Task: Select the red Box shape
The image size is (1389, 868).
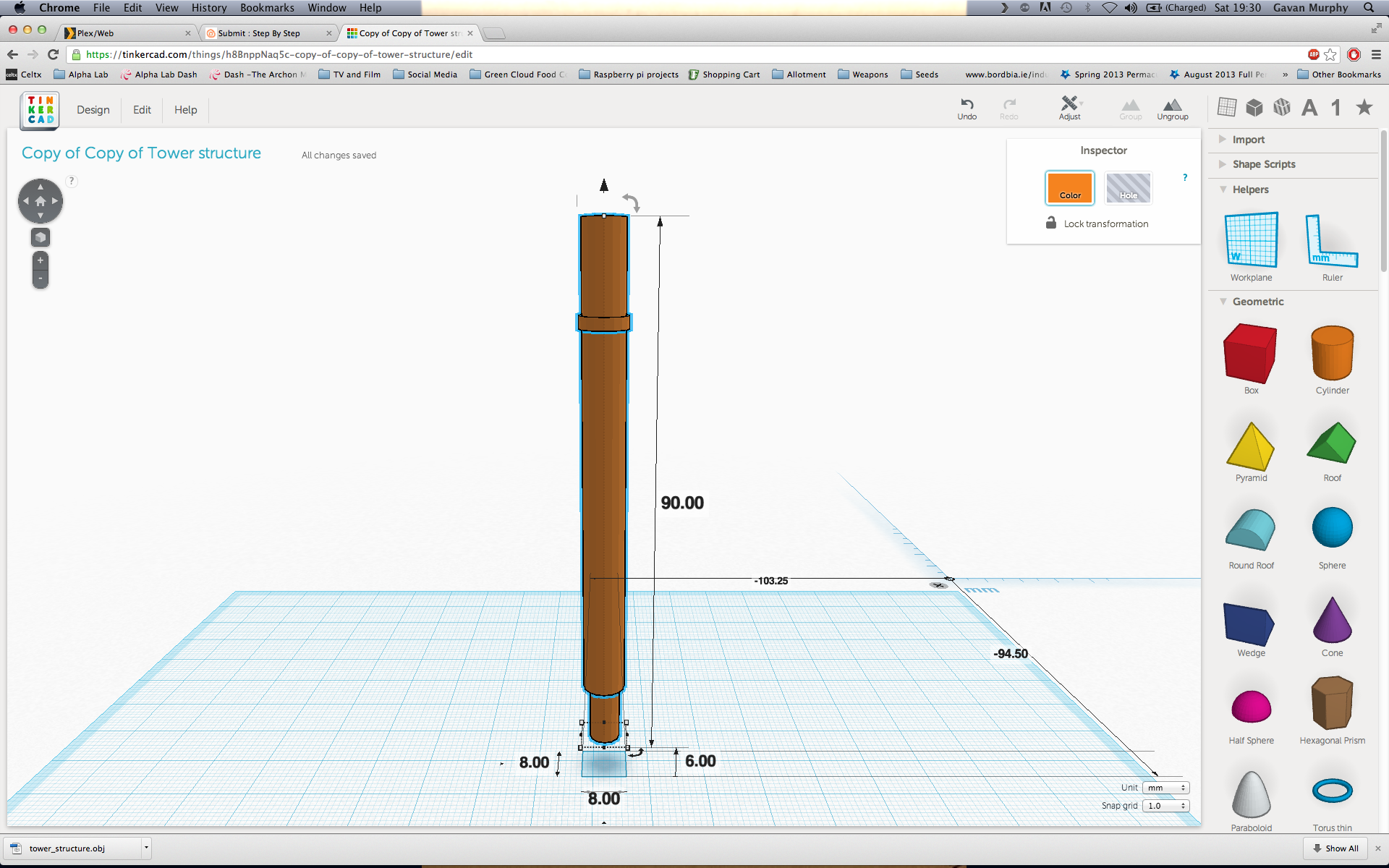Action: pyautogui.click(x=1250, y=354)
